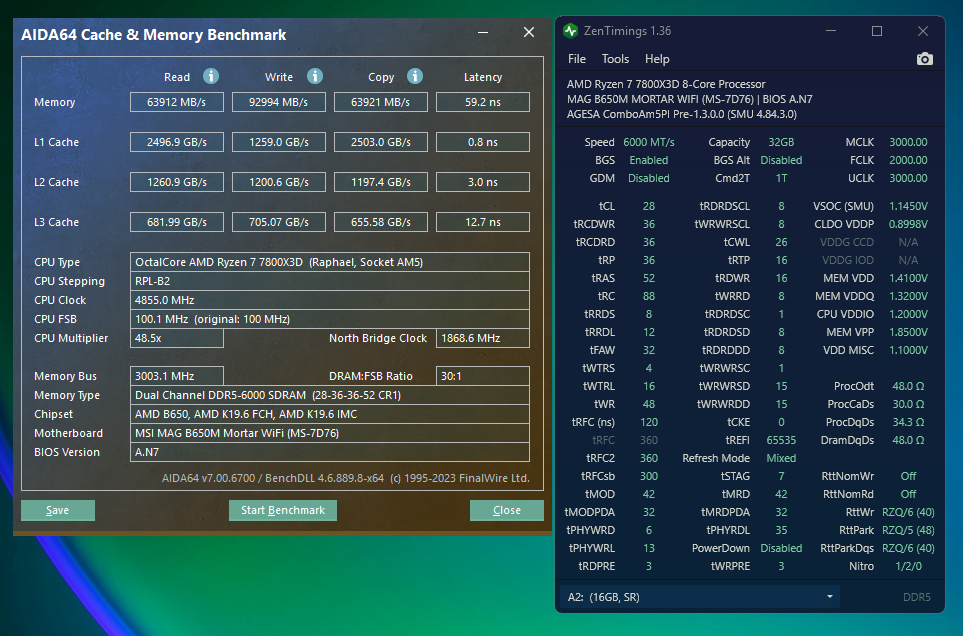The width and height of the screenshot is (963, 636).
Task: Maximize the ZenTimings window
Action: point(877,31)
